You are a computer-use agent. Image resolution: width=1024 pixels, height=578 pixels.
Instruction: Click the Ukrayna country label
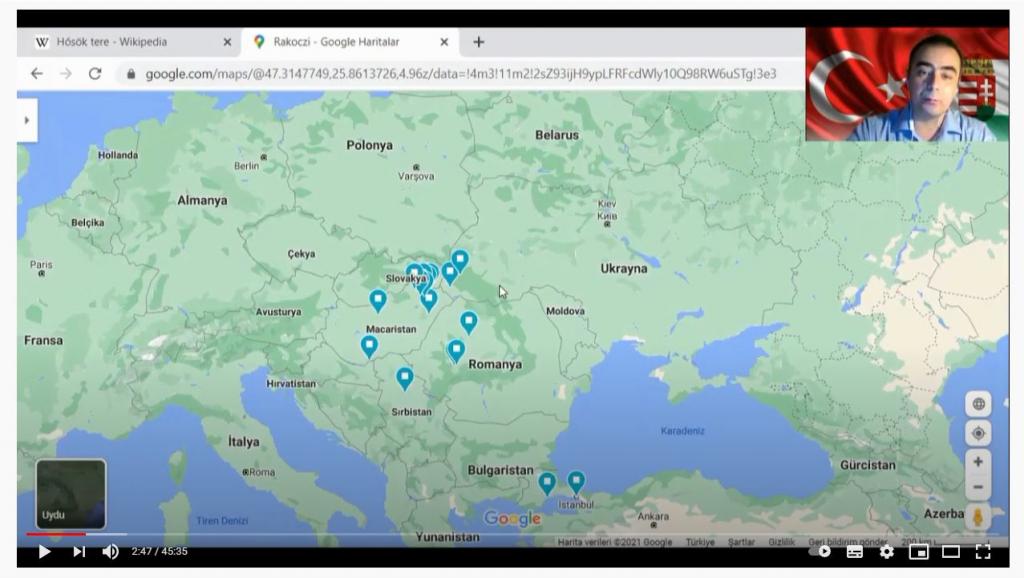624,268
